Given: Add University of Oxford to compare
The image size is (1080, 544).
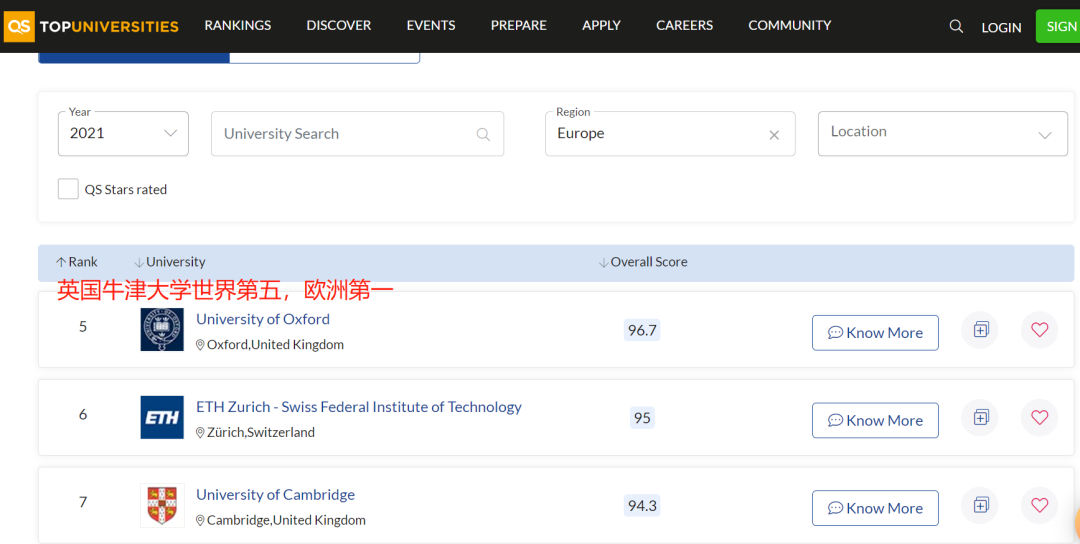Looking at the screenshot, I should 980,330.
